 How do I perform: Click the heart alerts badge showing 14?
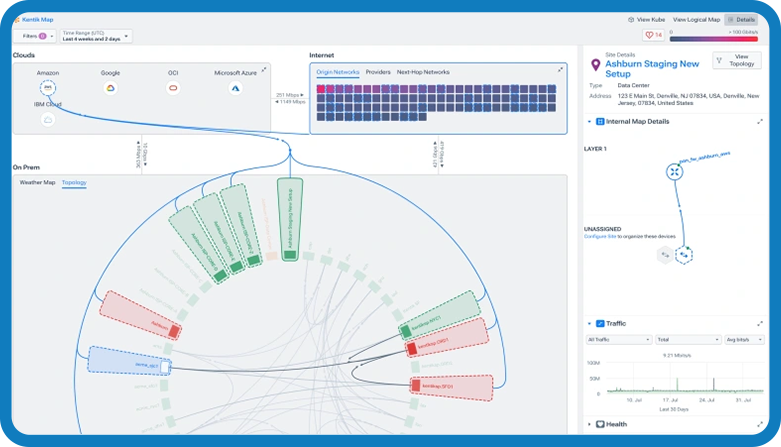pos(653,35)
